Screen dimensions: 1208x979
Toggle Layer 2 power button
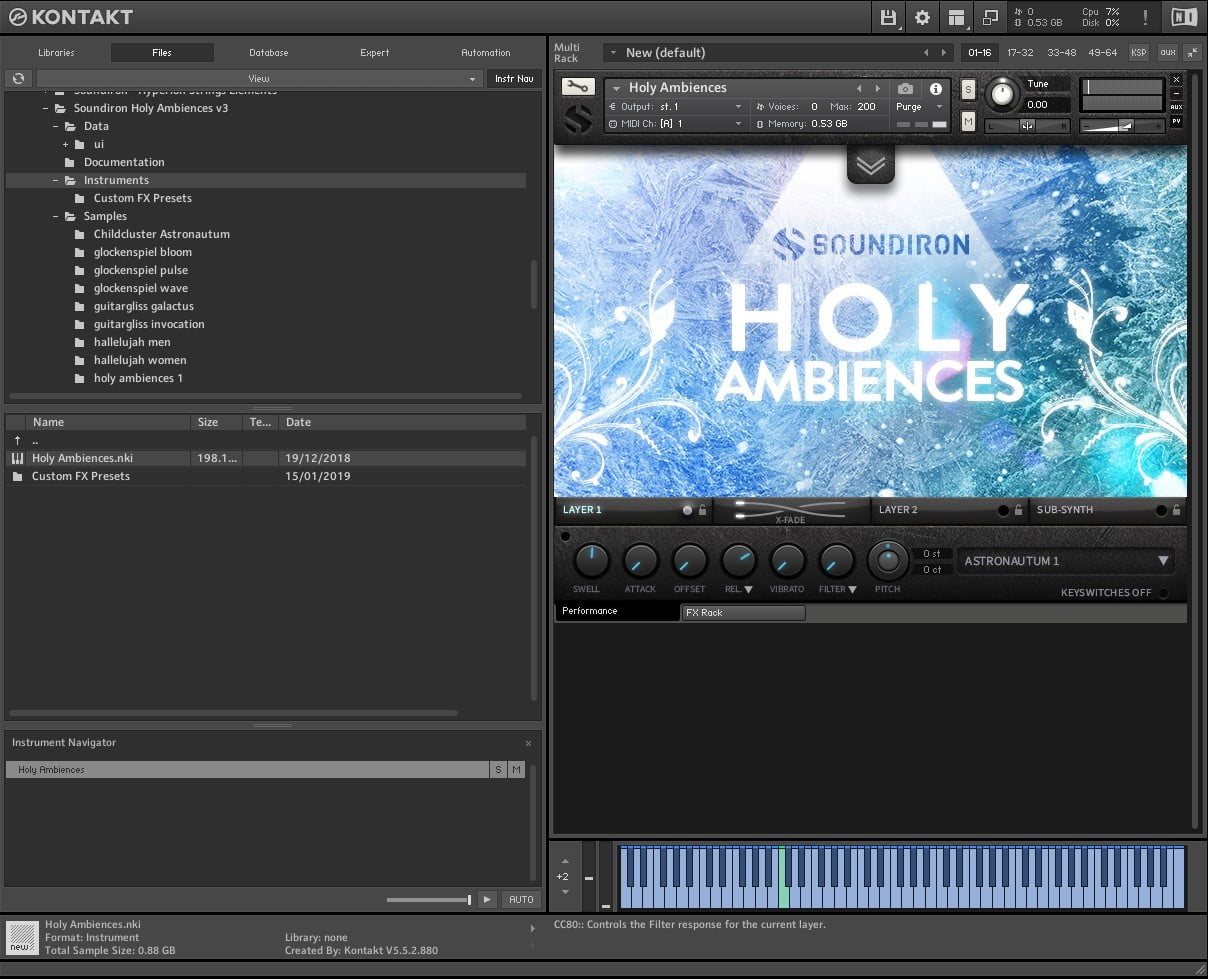click(x=1003, y=510)
